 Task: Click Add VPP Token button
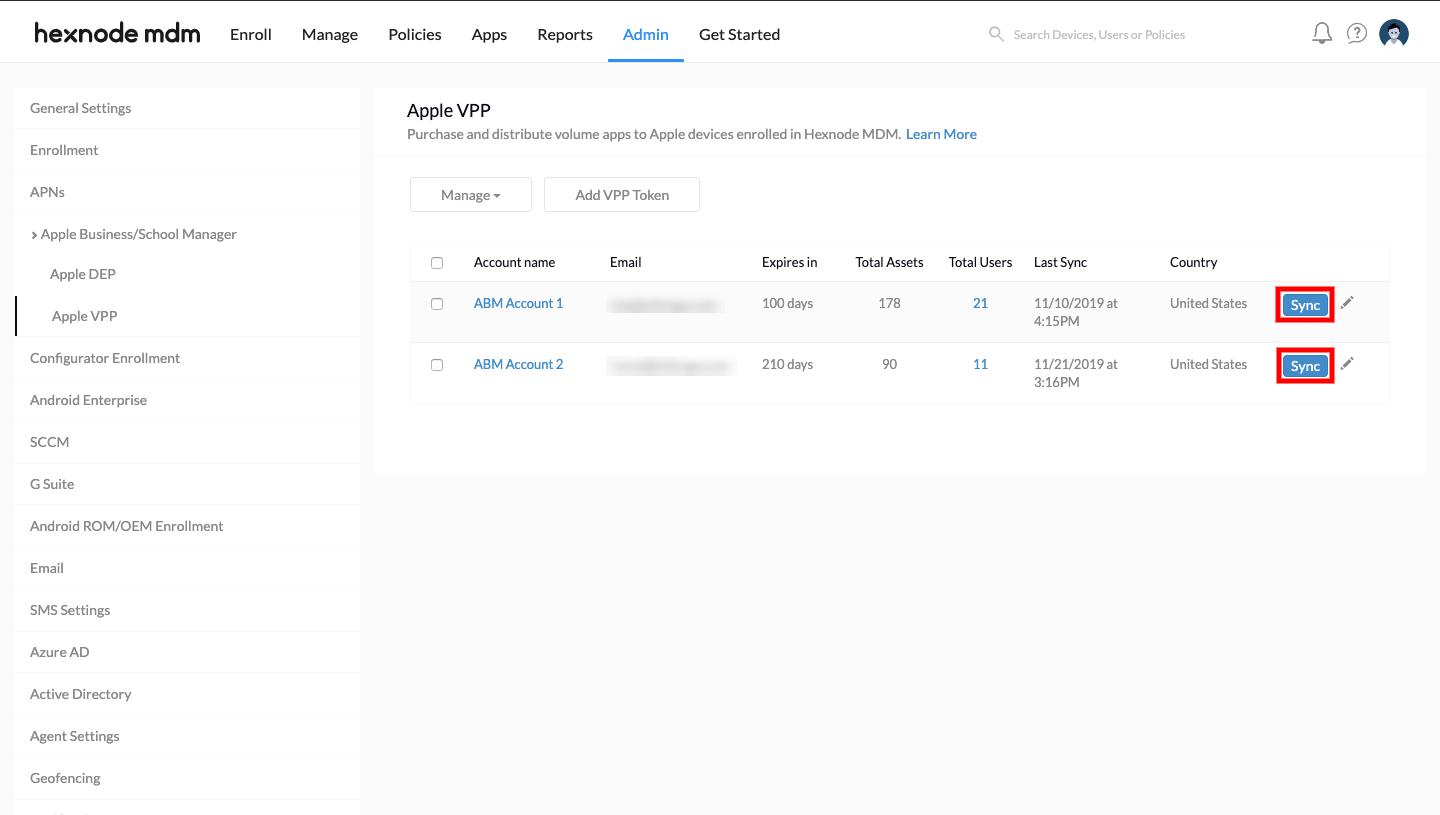[x=622, y=195]
